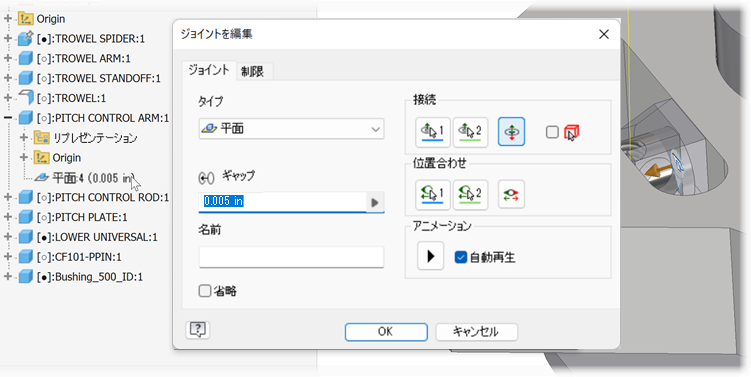Viewport: 751px width, 377px height.
Task: Click the Bushing_500_ID:1 part icon
Action: 25,277
